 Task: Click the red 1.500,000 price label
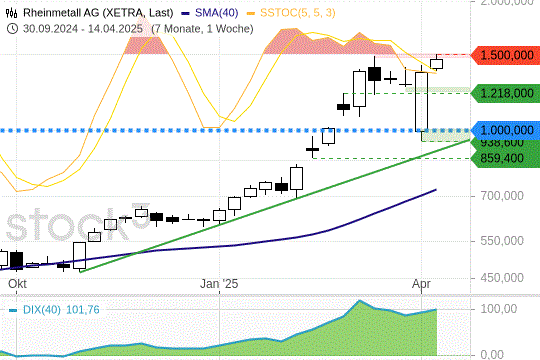(x=505, y=55)
